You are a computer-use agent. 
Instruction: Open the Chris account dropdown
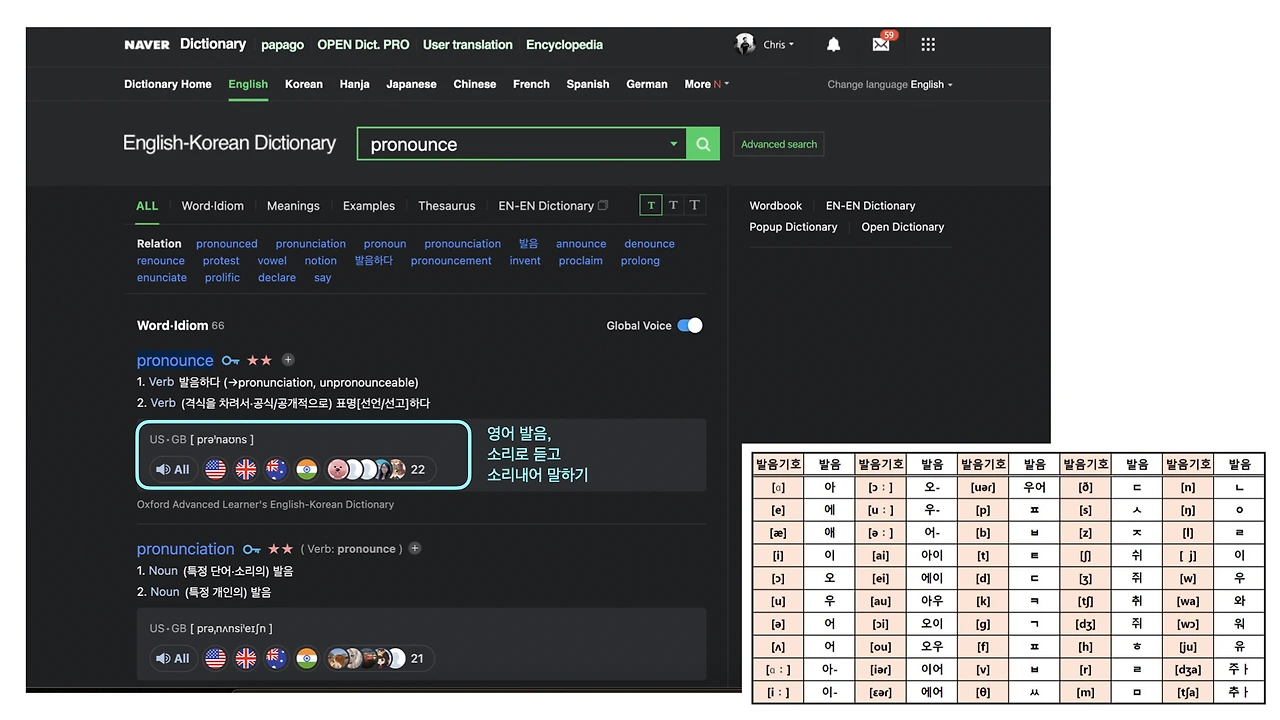pyautogui.click(x=779, y=45)
